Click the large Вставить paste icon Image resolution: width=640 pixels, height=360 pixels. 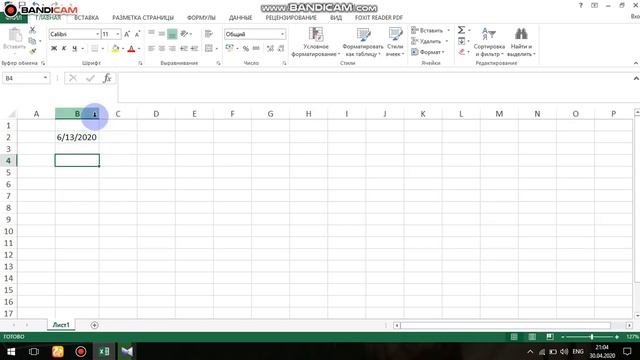coord(15,35)
